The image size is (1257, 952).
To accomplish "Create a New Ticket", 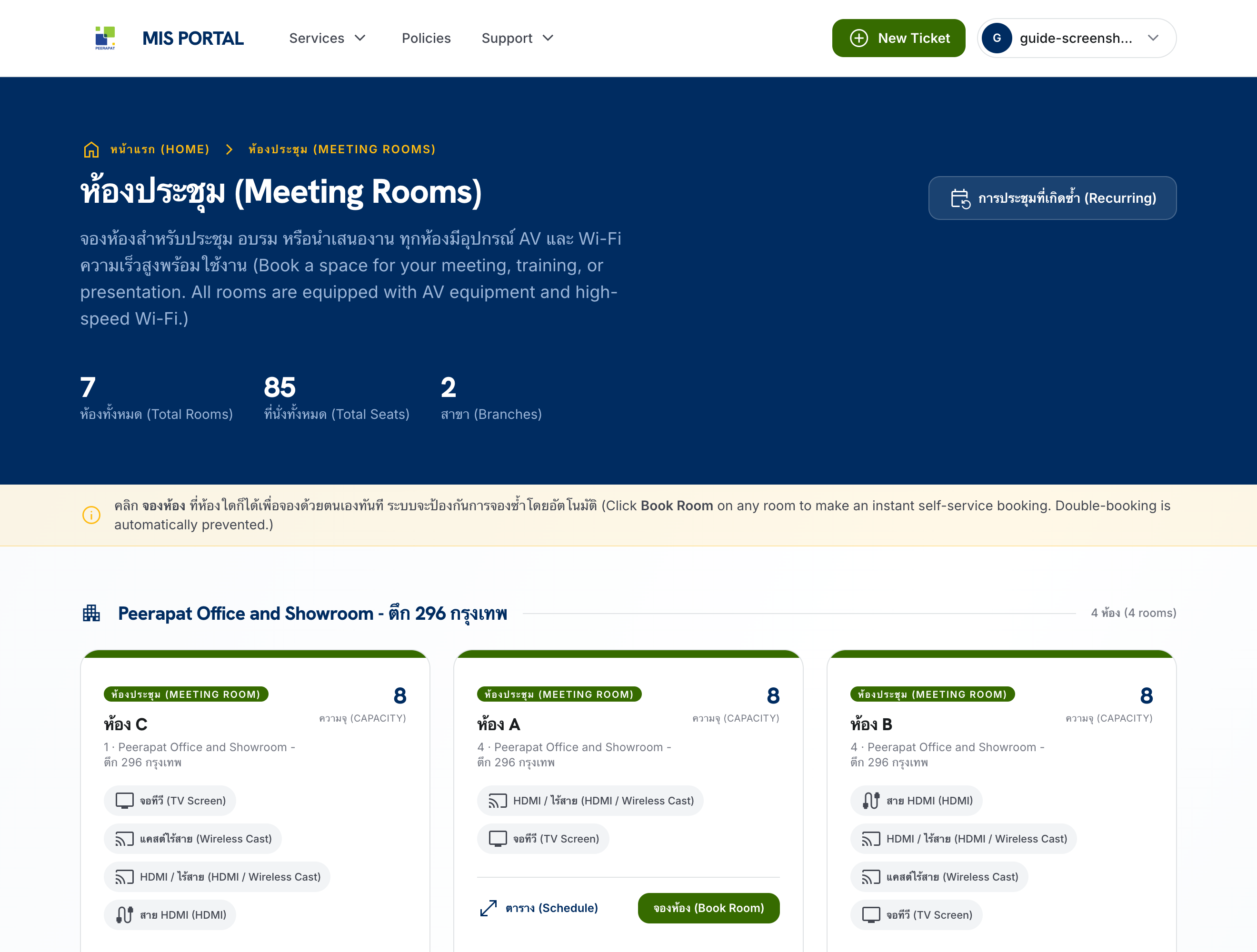I will pyautogui.click(x=898, y=38).
